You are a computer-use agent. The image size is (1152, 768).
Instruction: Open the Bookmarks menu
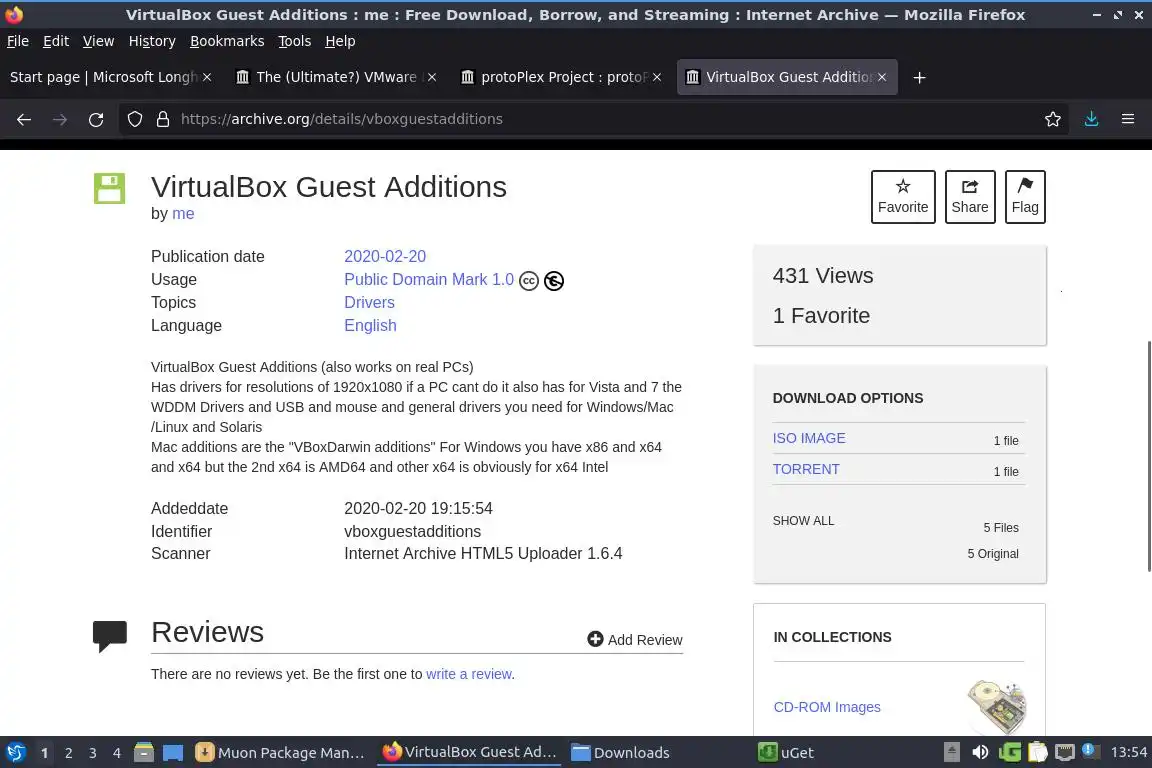coord(227,41)
